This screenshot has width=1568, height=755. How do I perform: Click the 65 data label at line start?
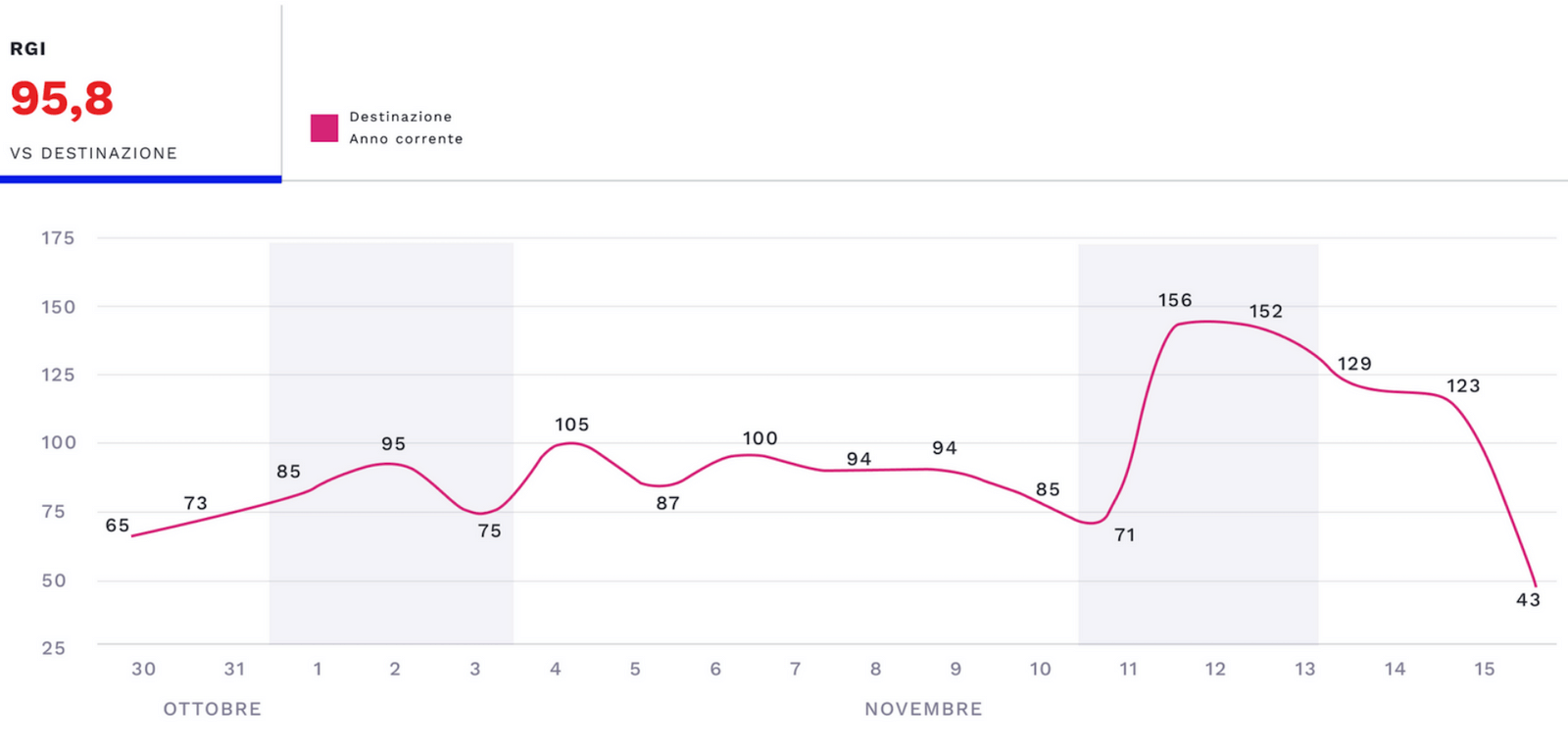pos(118,526)
